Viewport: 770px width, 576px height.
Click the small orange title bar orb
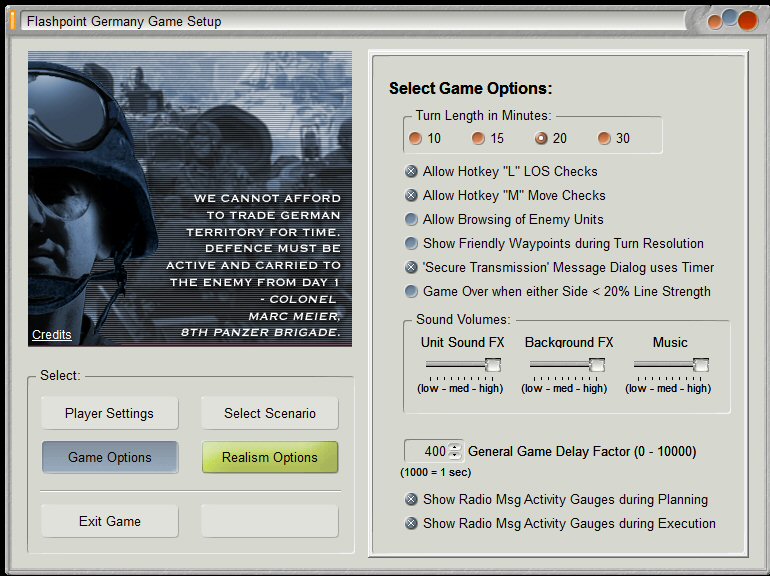(715, 22)
